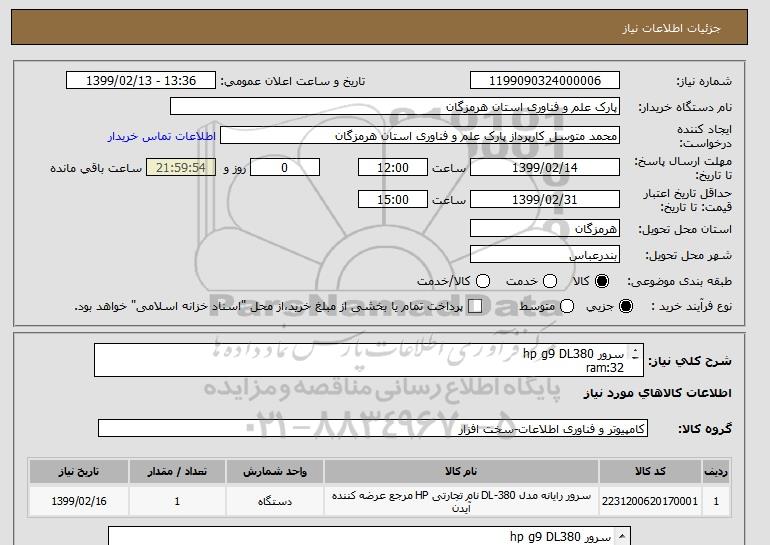Click buyer organization name field

tap(395, 107)
